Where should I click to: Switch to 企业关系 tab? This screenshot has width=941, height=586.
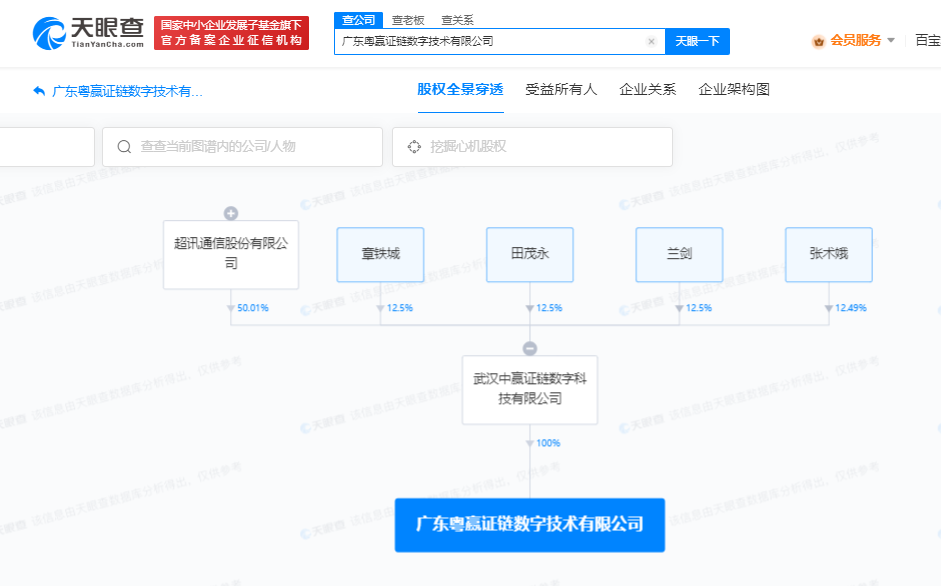click(648, 89)
